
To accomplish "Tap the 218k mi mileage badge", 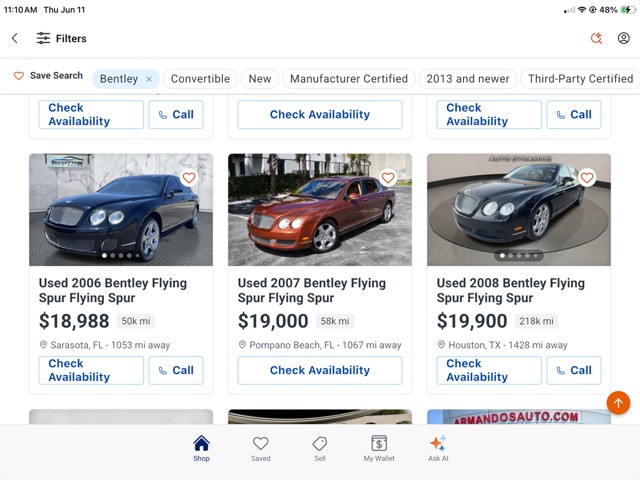I will pos(536,321).
